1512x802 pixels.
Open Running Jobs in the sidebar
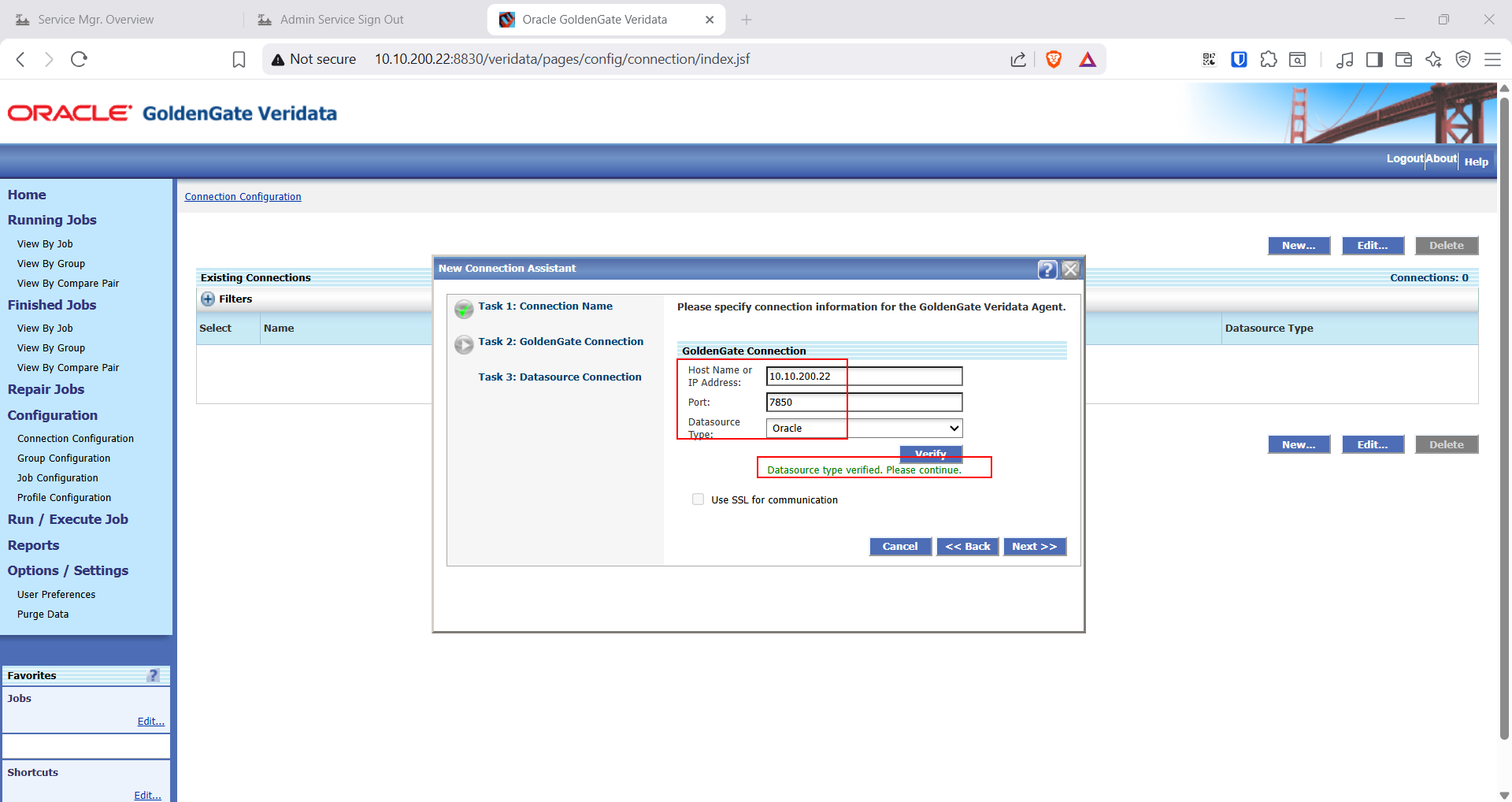[x=52, y=220]
